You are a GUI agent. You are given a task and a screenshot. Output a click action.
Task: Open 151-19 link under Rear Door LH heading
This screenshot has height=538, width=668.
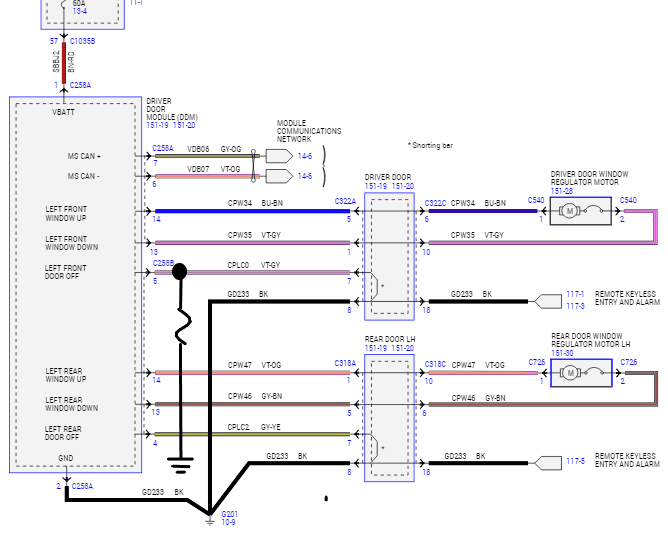click(x=376, y=348)
